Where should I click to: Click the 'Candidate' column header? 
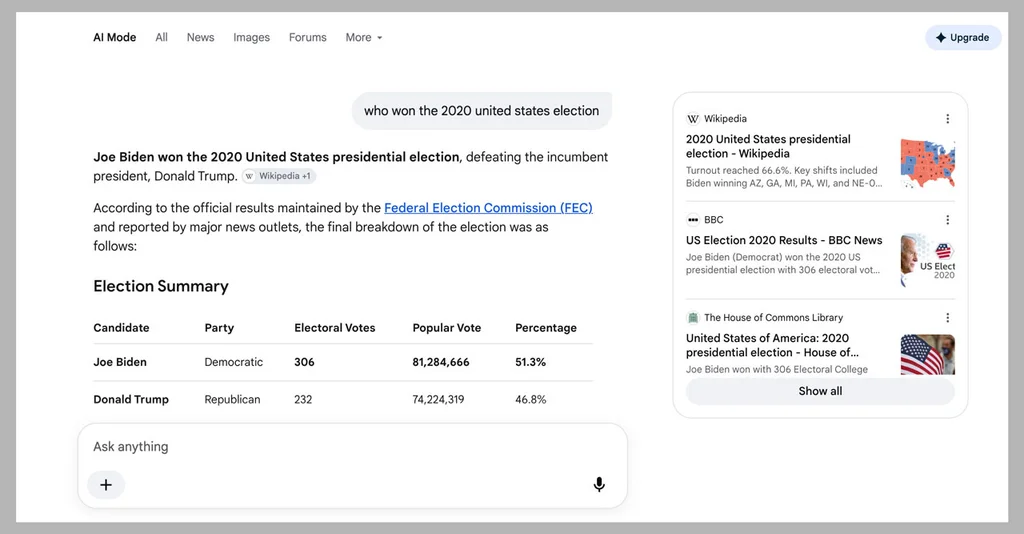point(121,328)
